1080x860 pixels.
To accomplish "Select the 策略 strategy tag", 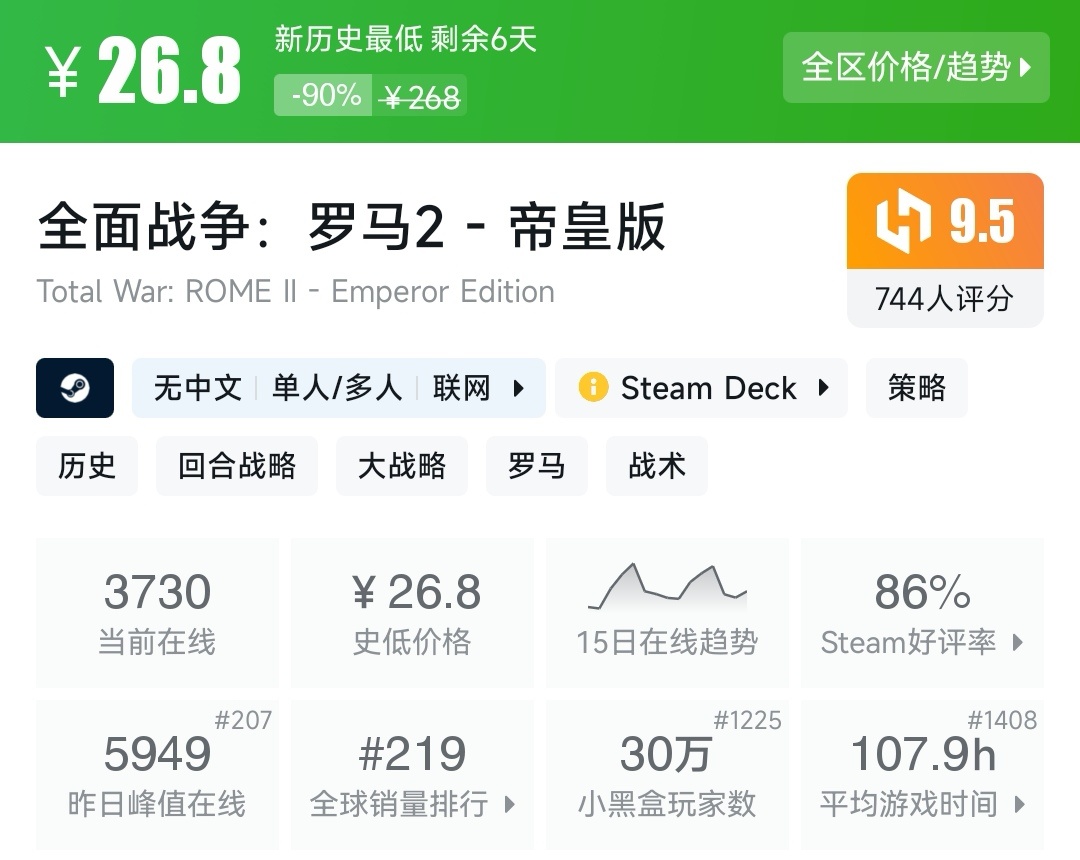I will tap(916, 388).
